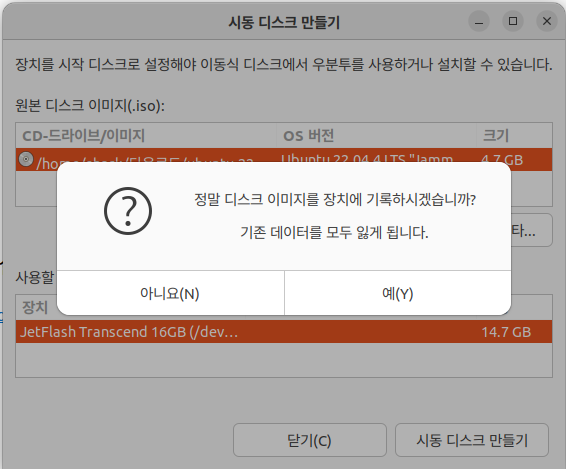The width and height of the screenshot is (566, 469).
Task: Click the 닫기(C) button
Action: click(x=310, y=440)
